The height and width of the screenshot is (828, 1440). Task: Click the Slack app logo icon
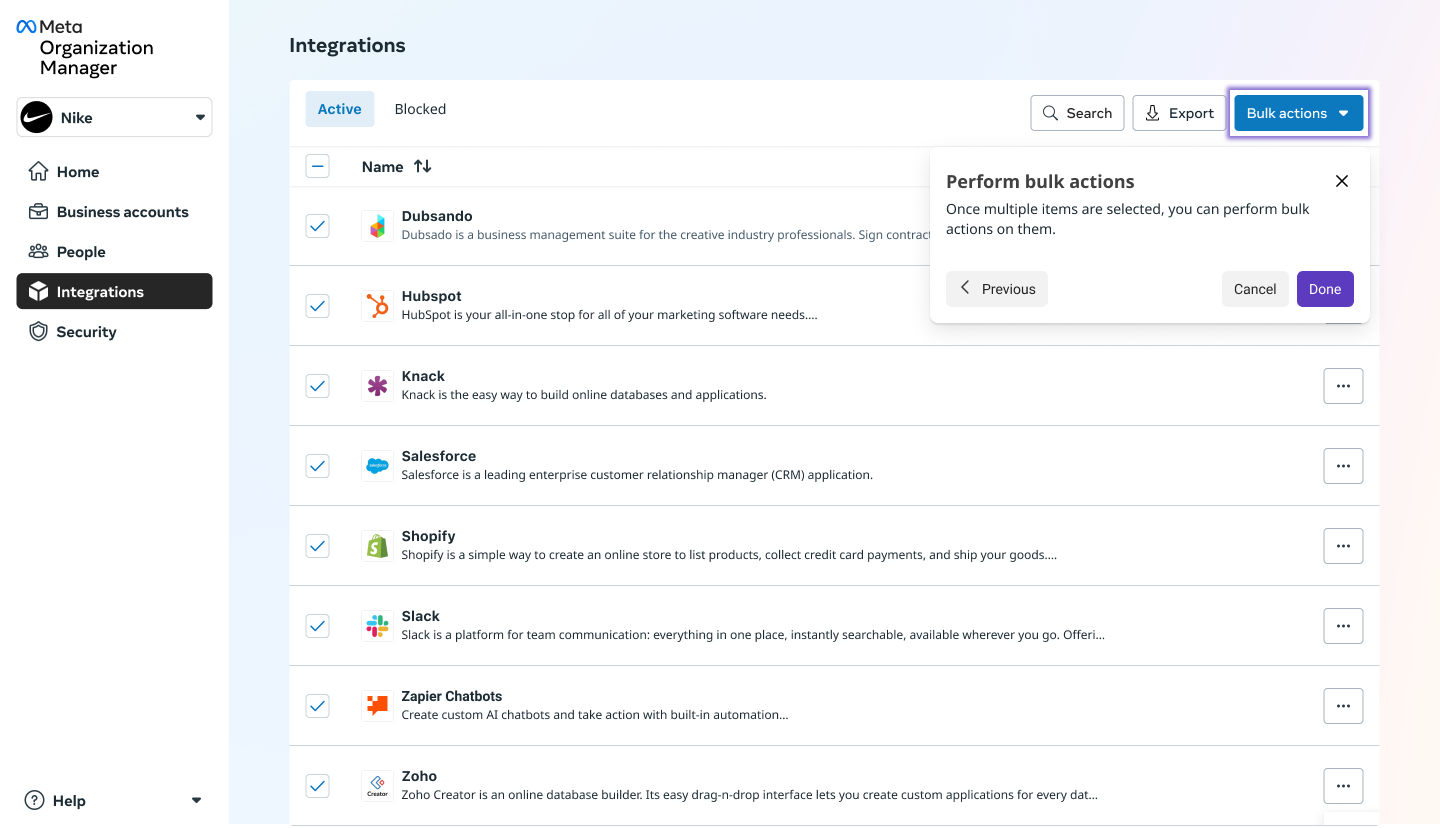[377, 626]
